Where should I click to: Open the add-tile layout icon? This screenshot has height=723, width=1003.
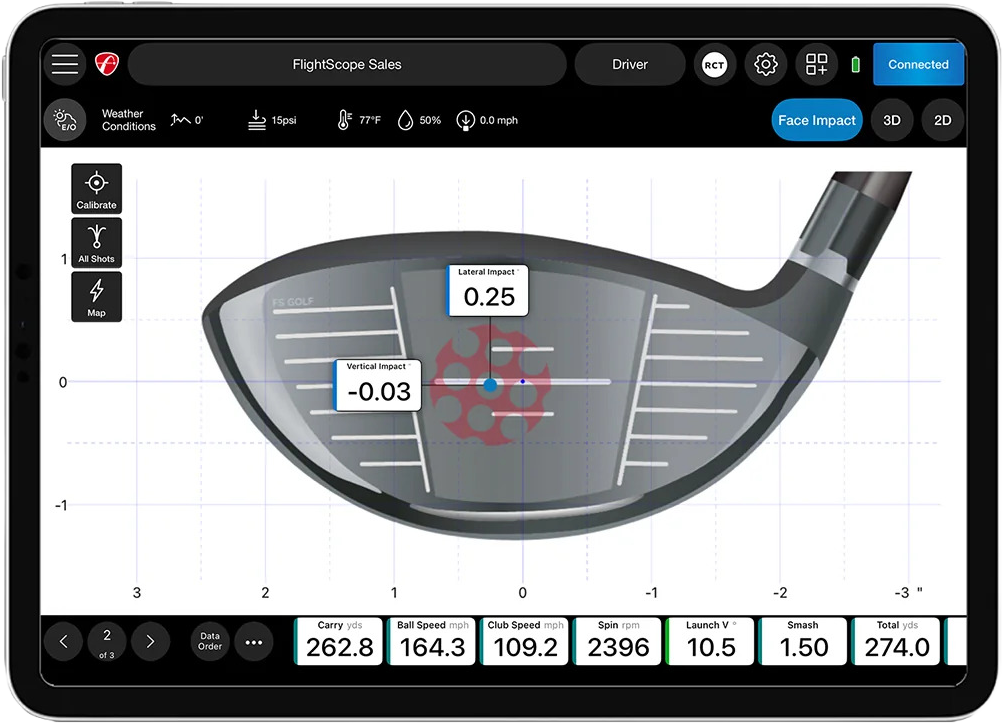point(816,64)
